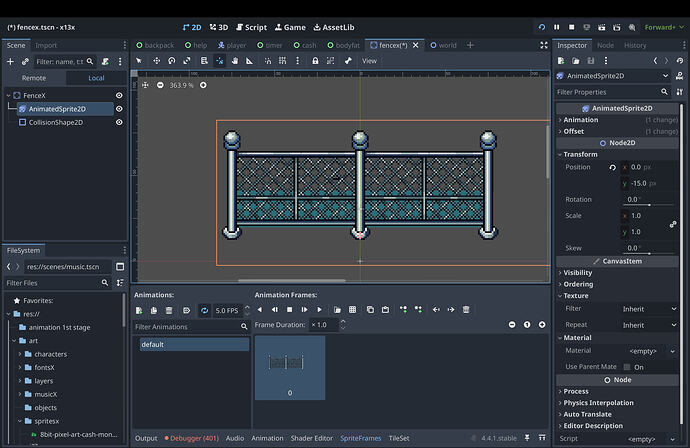Play the animation forward
690x448 pixels.
pos(319,310)
